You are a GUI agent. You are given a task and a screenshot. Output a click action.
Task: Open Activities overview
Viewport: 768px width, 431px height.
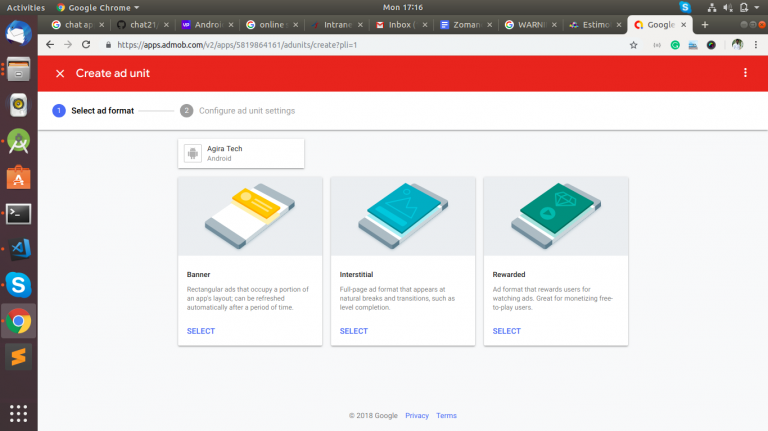coord(25,7)
